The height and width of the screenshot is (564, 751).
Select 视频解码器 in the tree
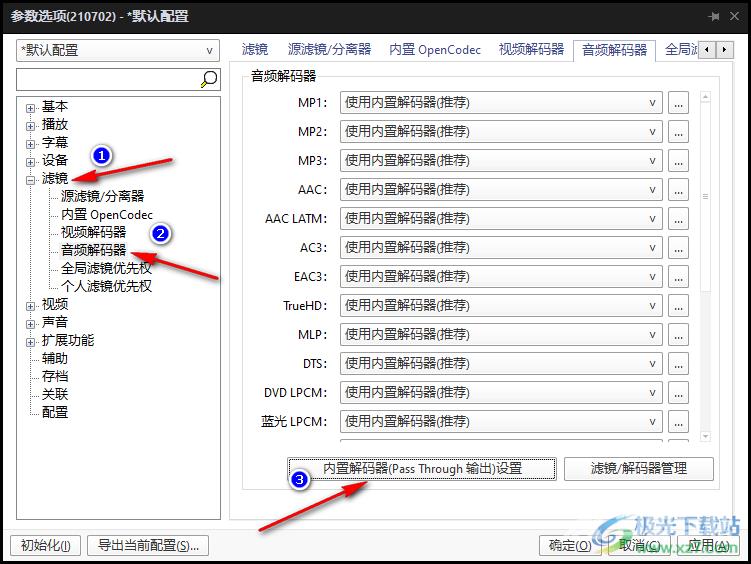click(93, 232)
